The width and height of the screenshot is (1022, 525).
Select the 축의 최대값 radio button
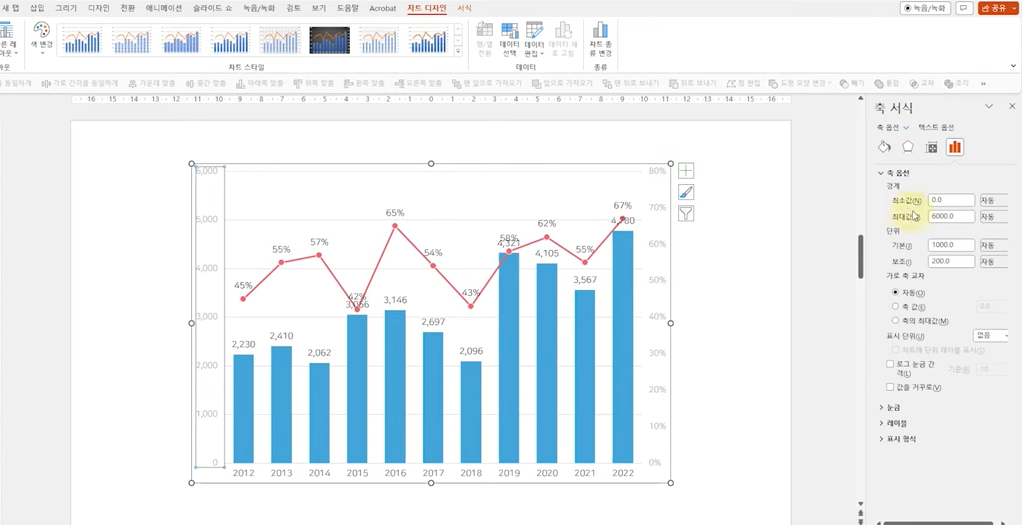896,320
